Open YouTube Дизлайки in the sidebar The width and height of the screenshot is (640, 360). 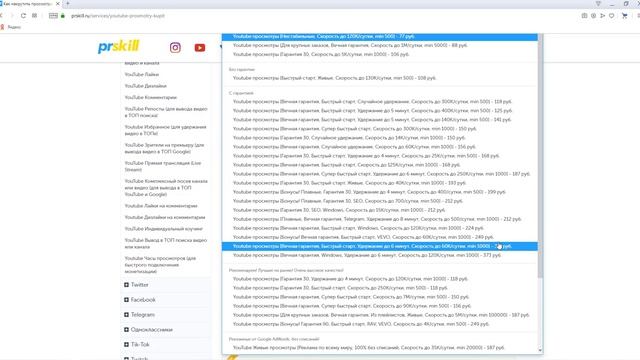click(145, 86)
